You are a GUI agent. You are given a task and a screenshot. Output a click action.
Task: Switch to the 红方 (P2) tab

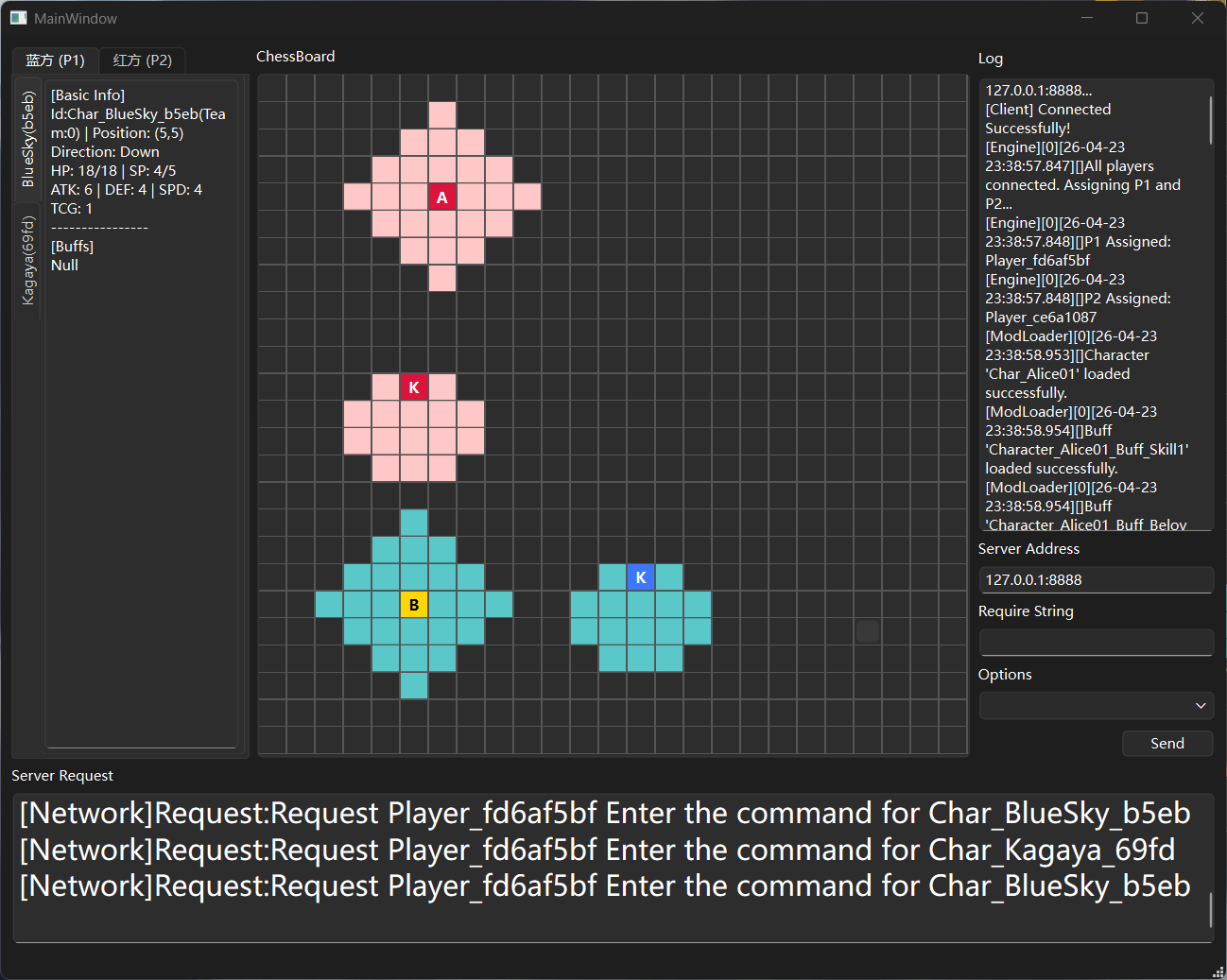(143, 60)
